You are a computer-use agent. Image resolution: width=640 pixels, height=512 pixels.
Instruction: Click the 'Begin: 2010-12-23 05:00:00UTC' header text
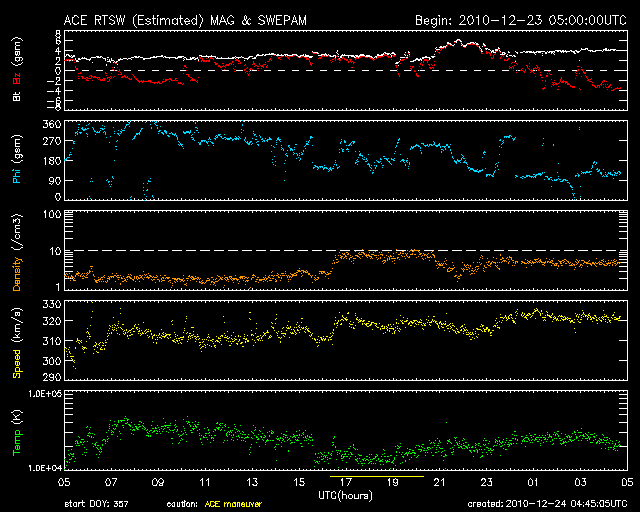pyautogui.click(x=521, y=20)
